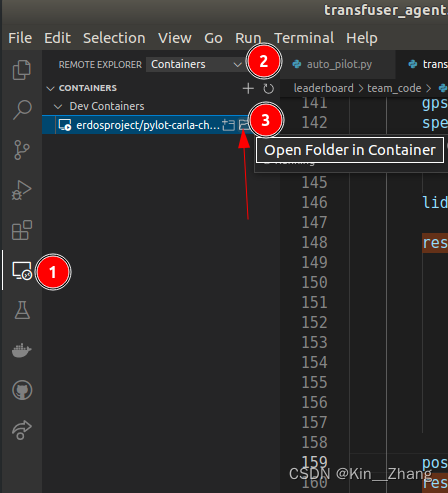The width and height of the screenshot is (448, 493).
Task: Open the View menu
Action: pyautogui.click(x=175, y=38)
